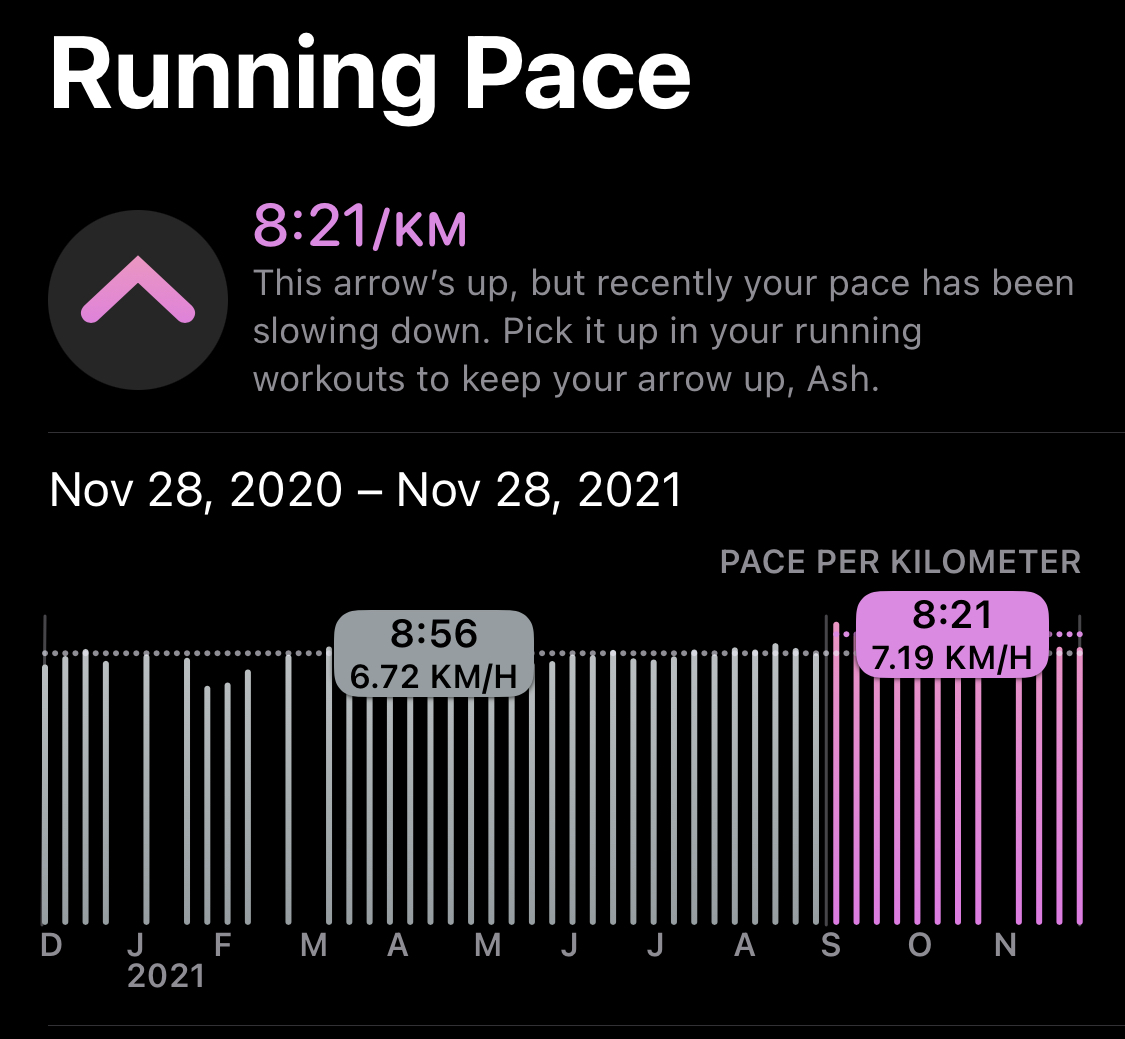Click the O label for October
Screen dimensions: 1125x1039
click(x=920, y=944)
